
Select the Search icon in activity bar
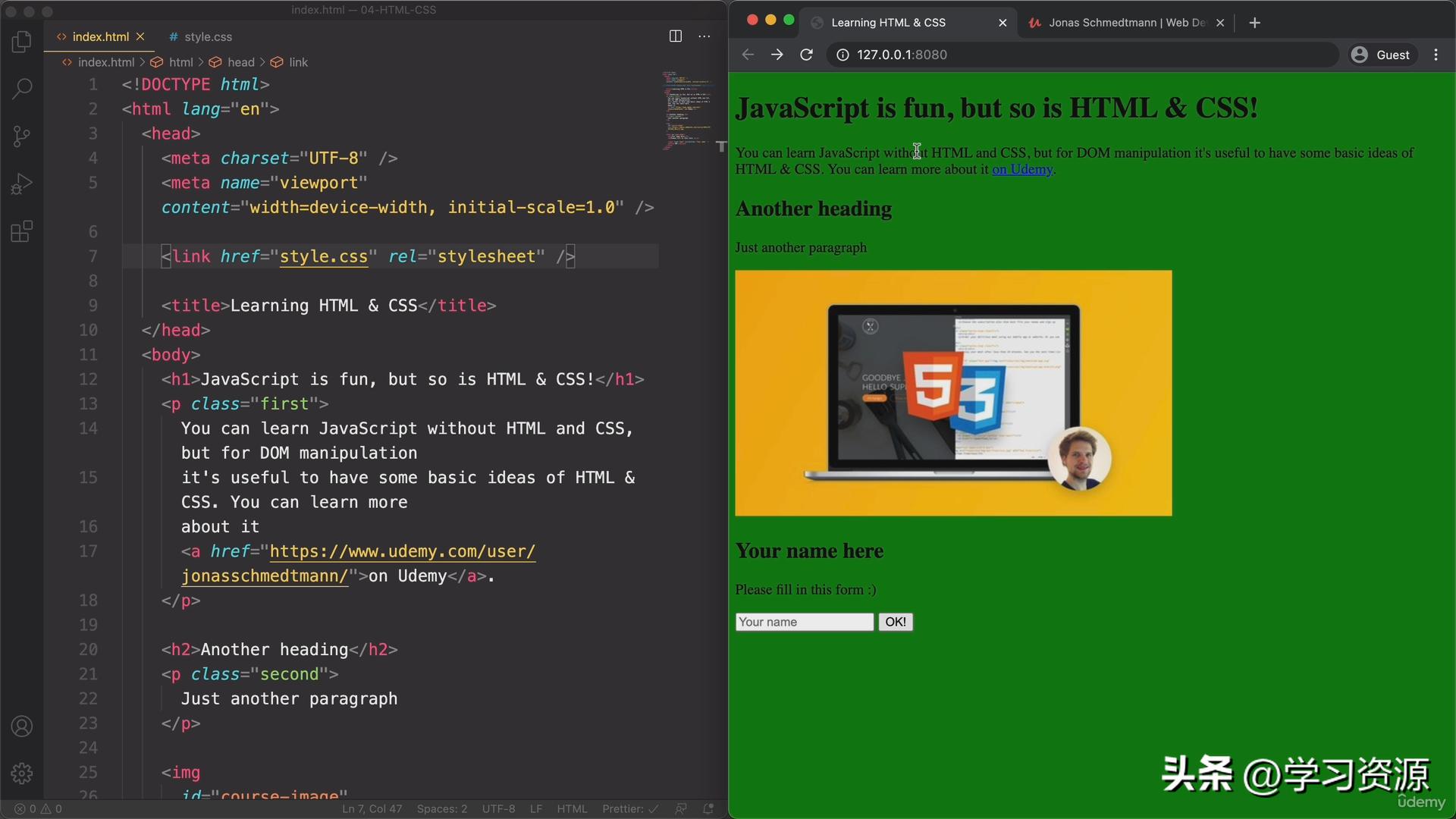pos(21,89)
